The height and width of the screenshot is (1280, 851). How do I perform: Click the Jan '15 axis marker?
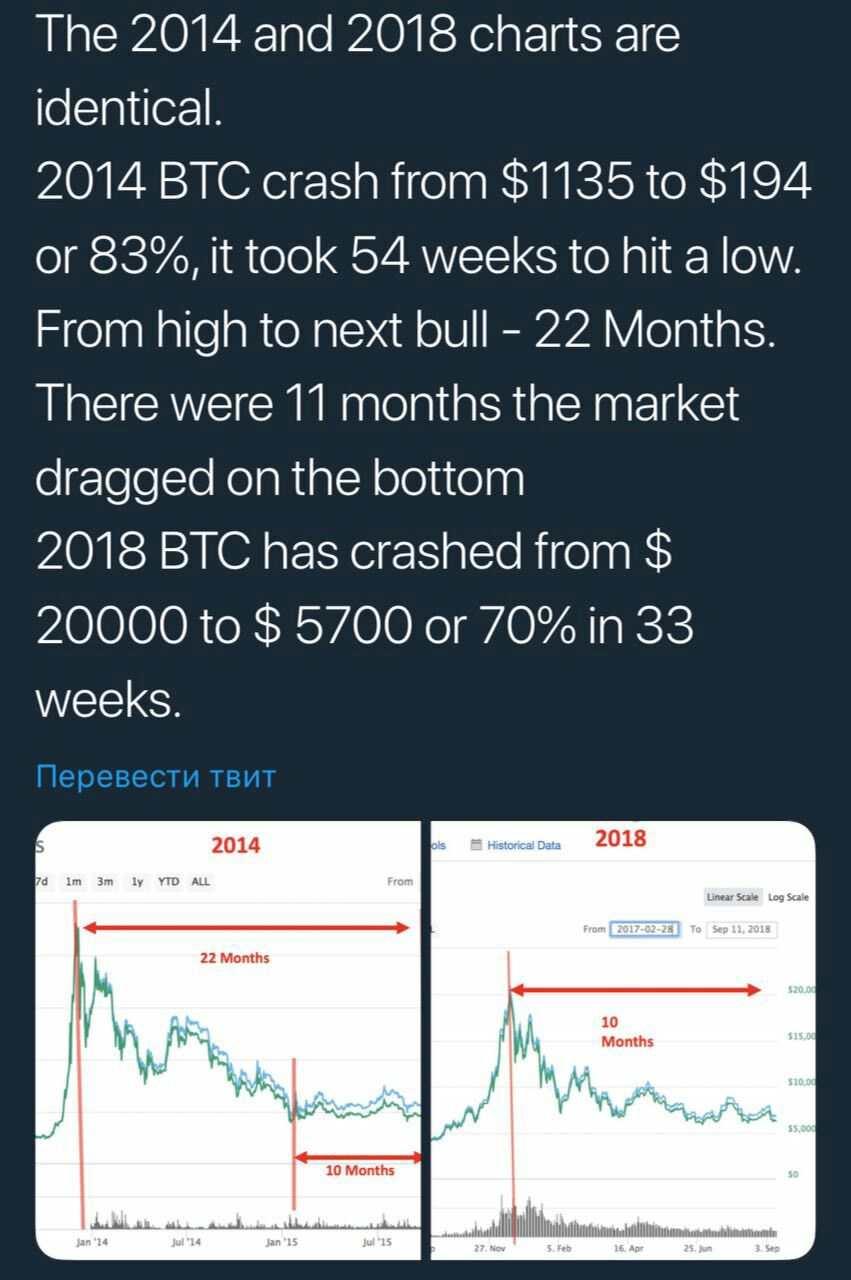click(280, 1241)
